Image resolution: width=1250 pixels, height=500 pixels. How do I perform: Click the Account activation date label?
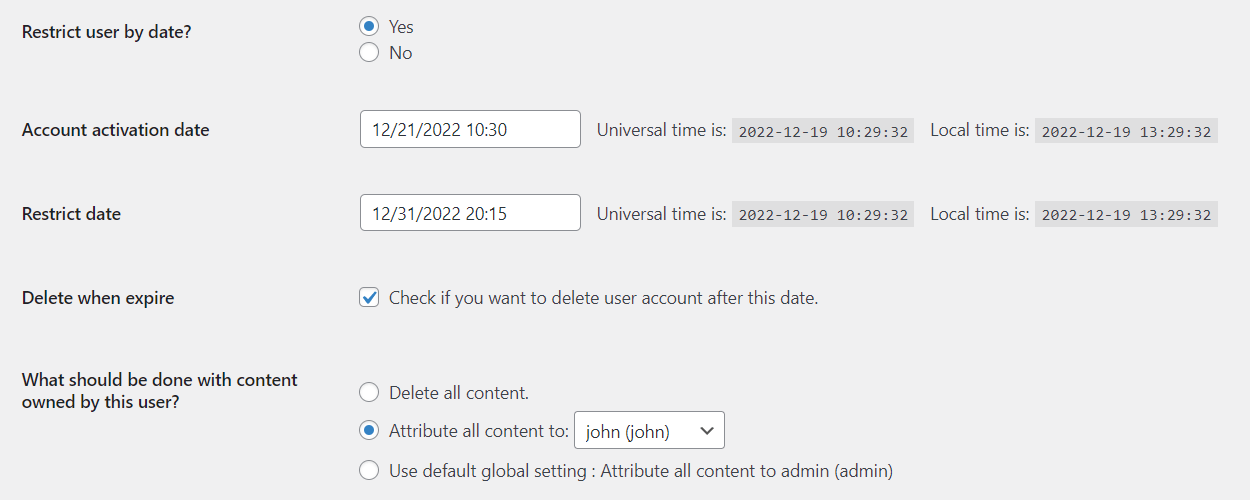click(115, 129)
